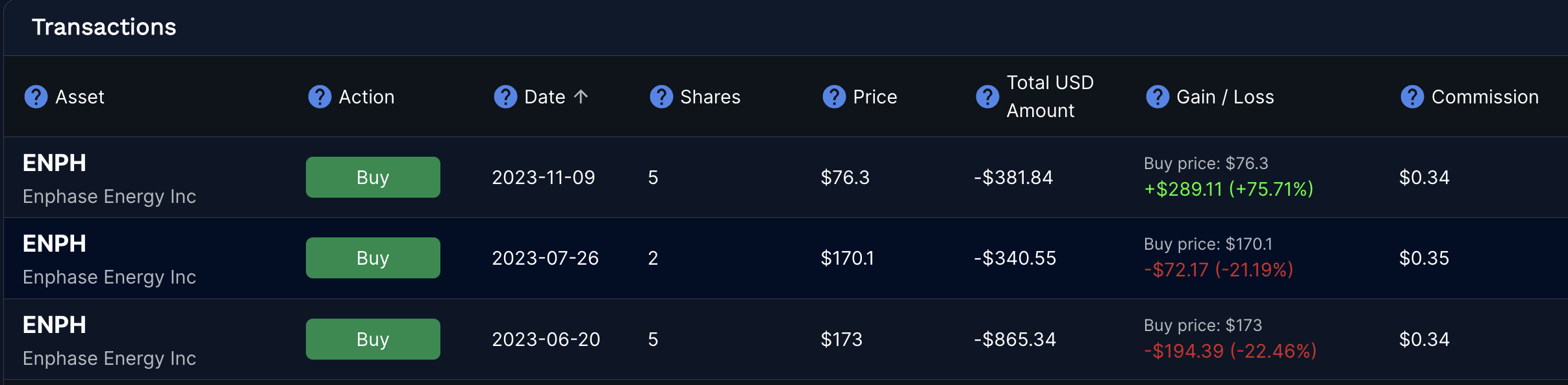Image resolution: width=1568 pixels, height=385 pixels.
Task: Open ENPH asset from the 2023-11-09 row
Action: click(x=55, y=163)
